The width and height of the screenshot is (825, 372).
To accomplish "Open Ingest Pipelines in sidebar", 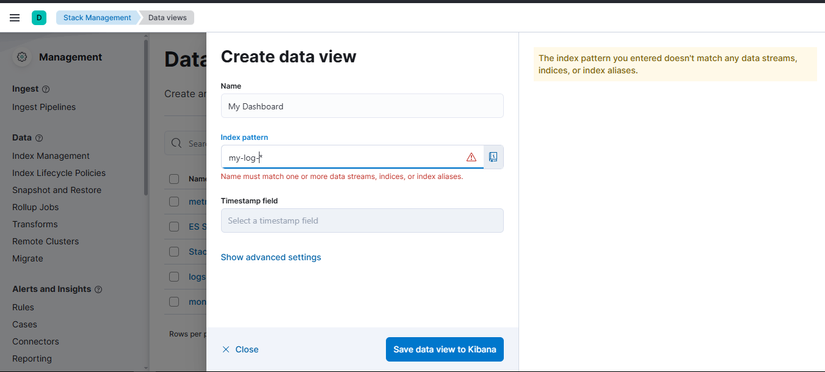I will 44,107.
